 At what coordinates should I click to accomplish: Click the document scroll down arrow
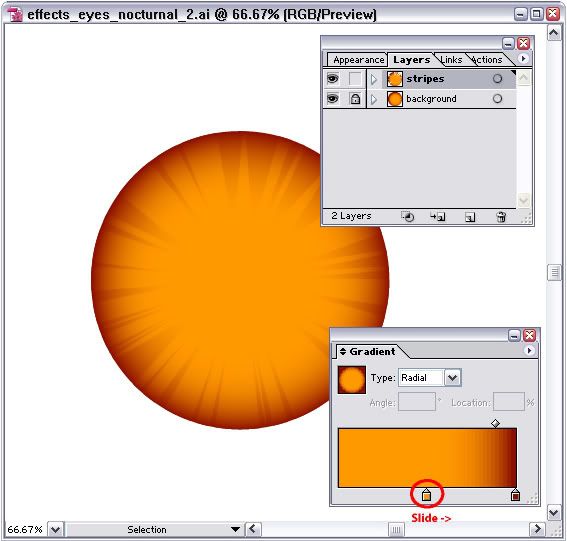[x=554, y=512]
